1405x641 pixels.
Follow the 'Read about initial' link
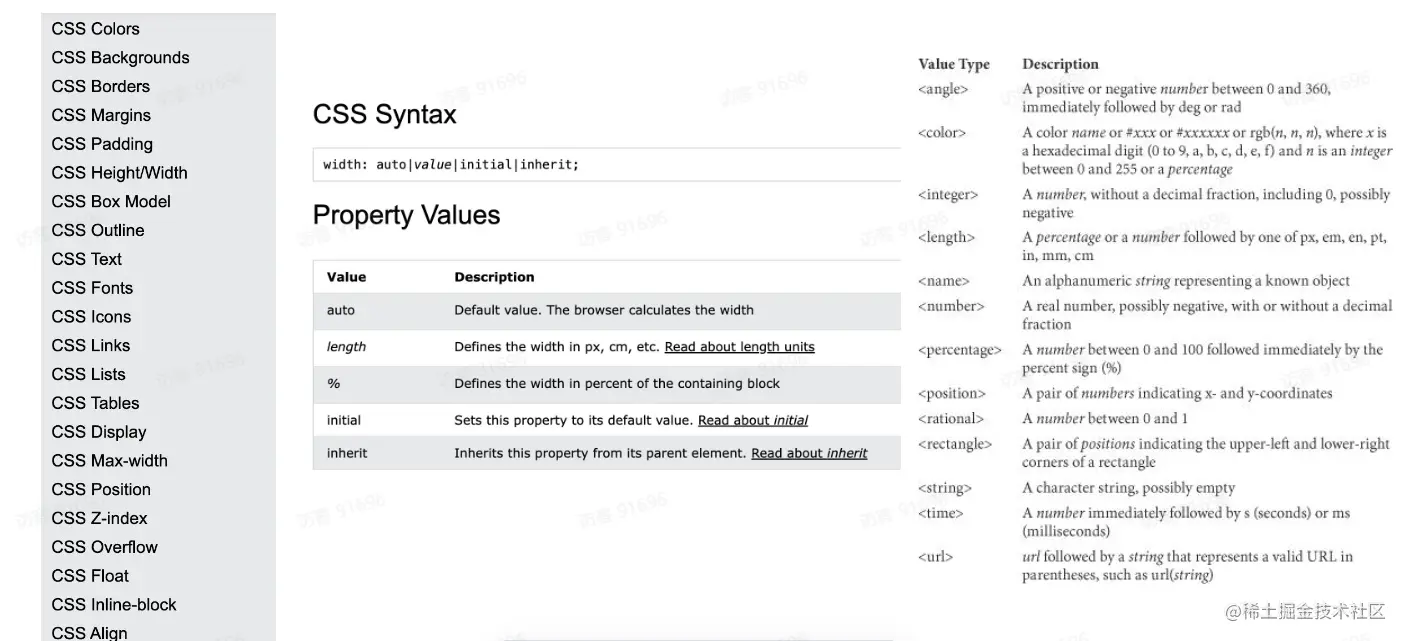tap(753, 420)
